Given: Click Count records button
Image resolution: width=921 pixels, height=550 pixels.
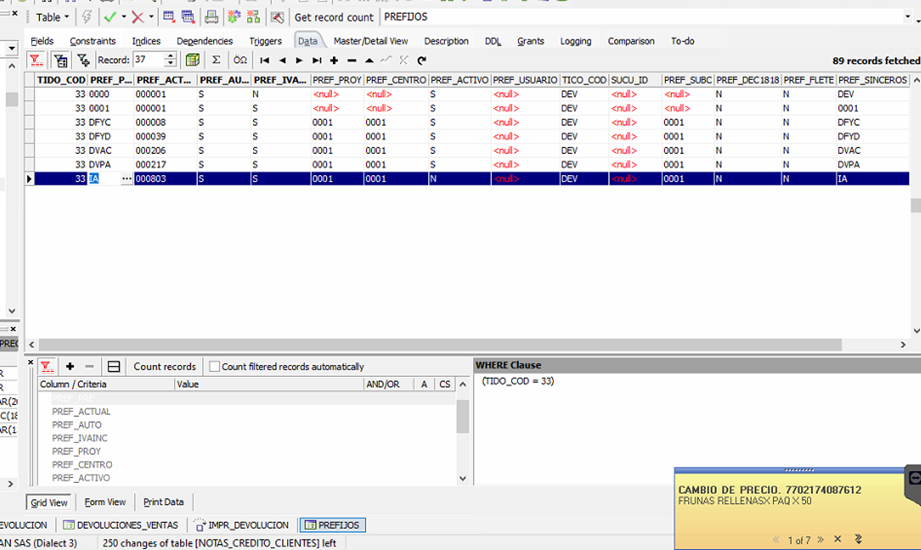Looking at the screenshot, I should pyautogui.click(x=164, y=367).
